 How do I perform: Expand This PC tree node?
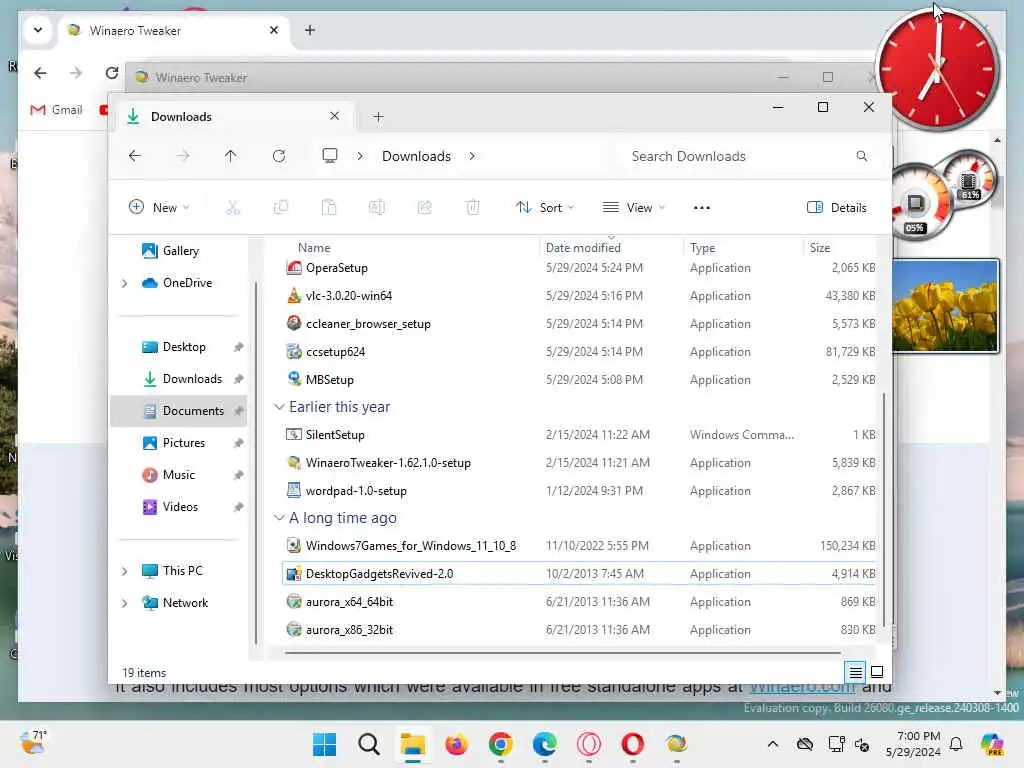125,571
